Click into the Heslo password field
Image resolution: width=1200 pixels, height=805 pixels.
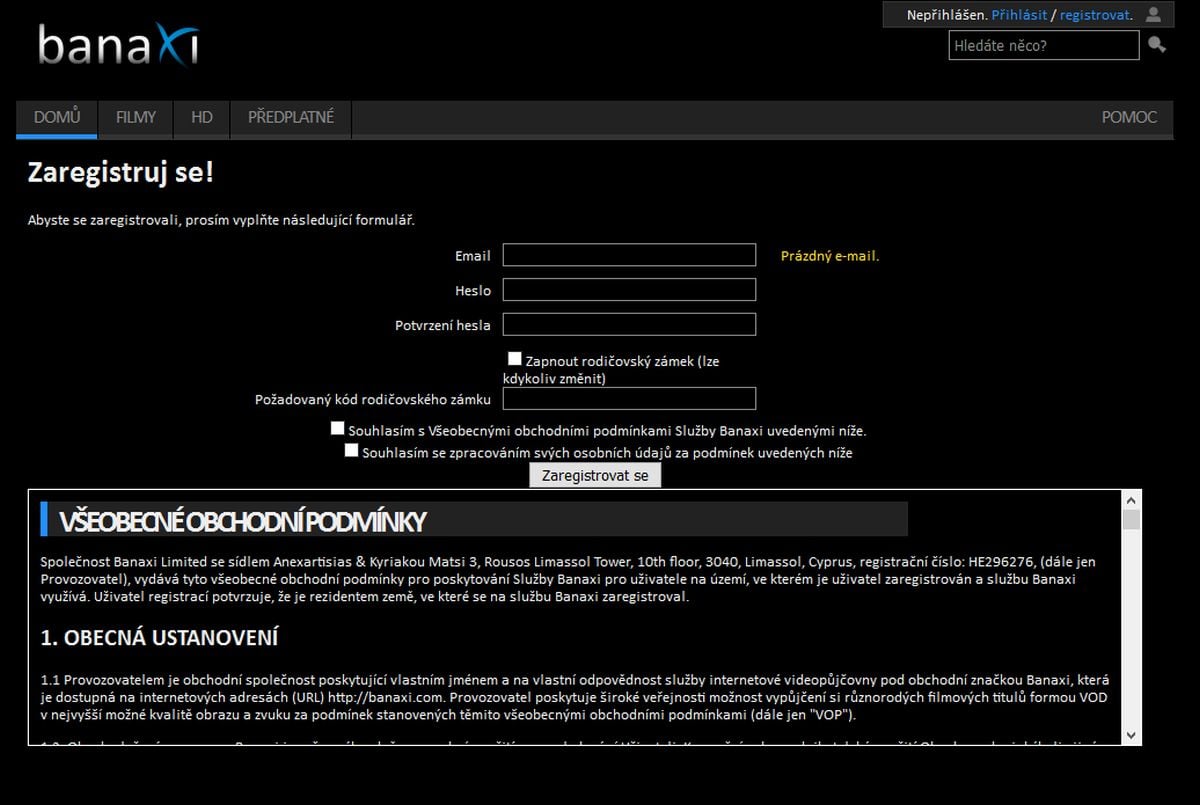[629, 290]
